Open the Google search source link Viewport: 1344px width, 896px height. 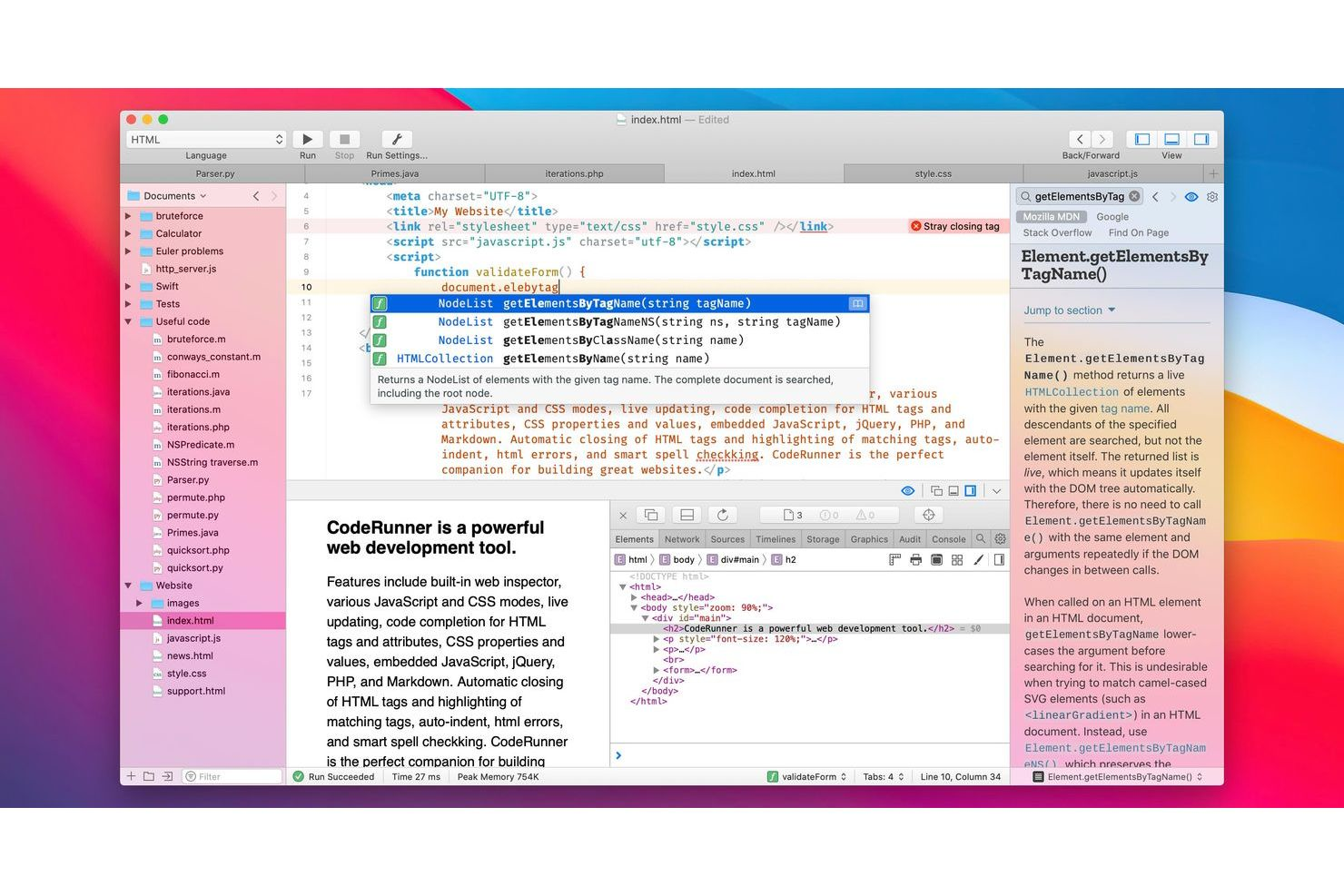click(x=1112, y=216)
